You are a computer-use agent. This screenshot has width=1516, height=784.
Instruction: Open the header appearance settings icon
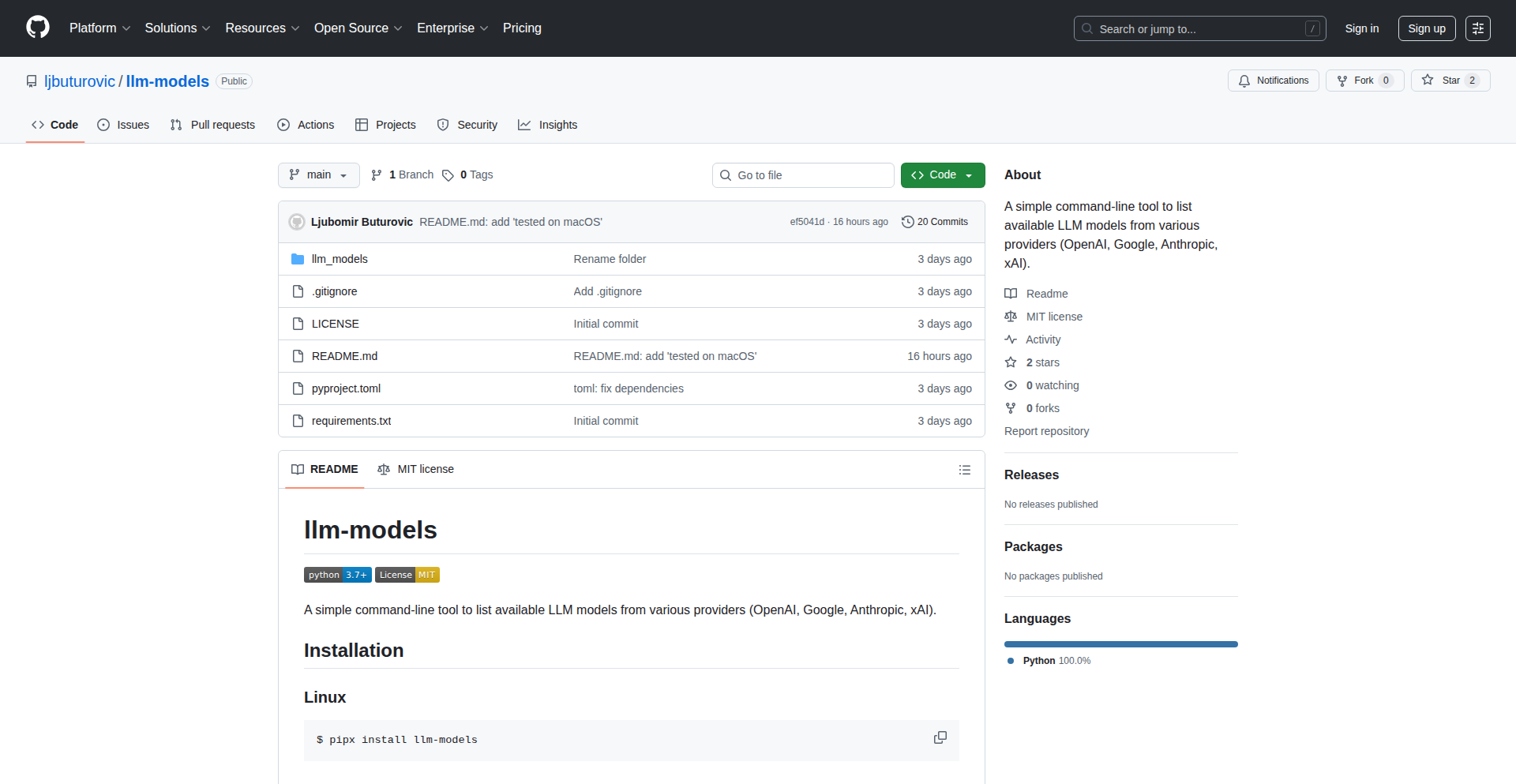click(x=1477, y=28)
